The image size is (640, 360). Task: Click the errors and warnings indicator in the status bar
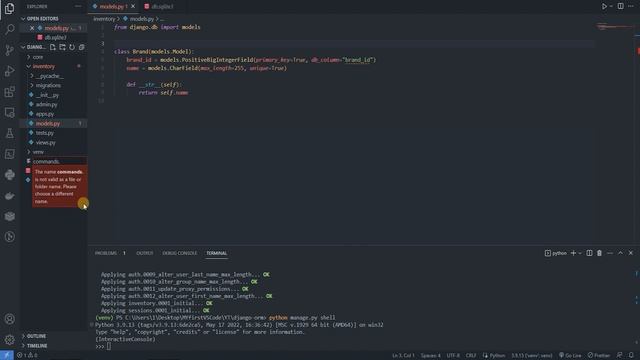pyautogui.click(x=27, y=356)
